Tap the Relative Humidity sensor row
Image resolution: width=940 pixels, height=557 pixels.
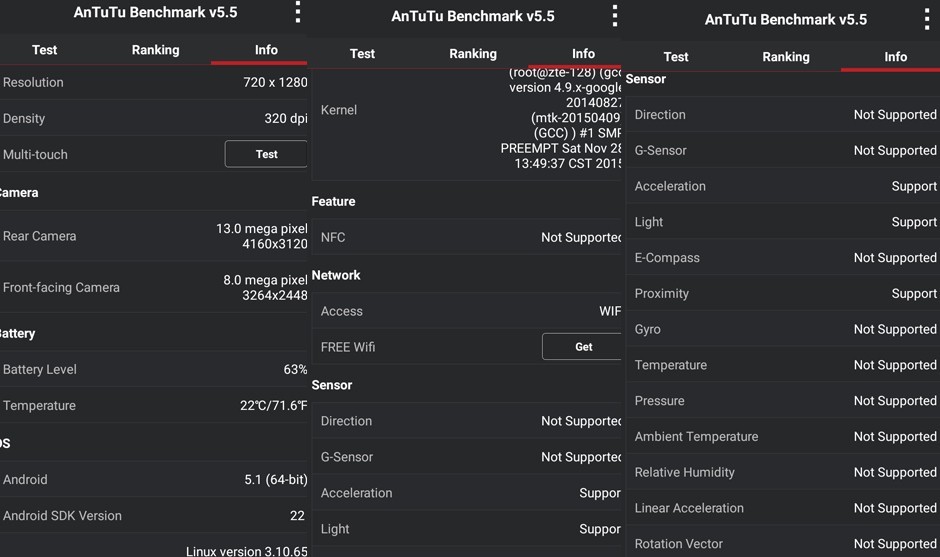784,472
